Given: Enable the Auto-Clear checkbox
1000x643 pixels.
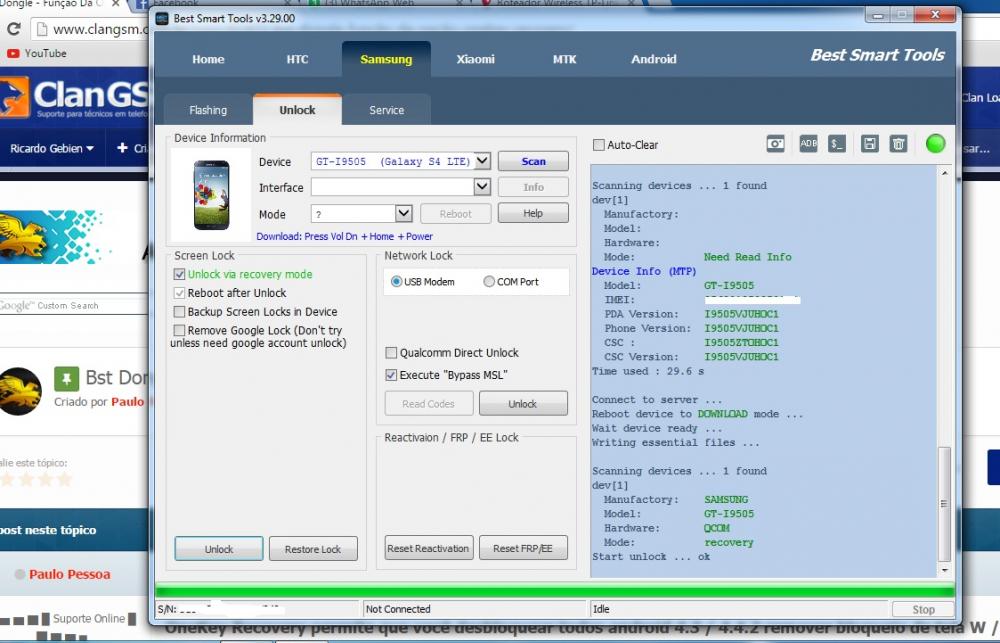Looking at the screenshot, I should (x=599, y=145).
